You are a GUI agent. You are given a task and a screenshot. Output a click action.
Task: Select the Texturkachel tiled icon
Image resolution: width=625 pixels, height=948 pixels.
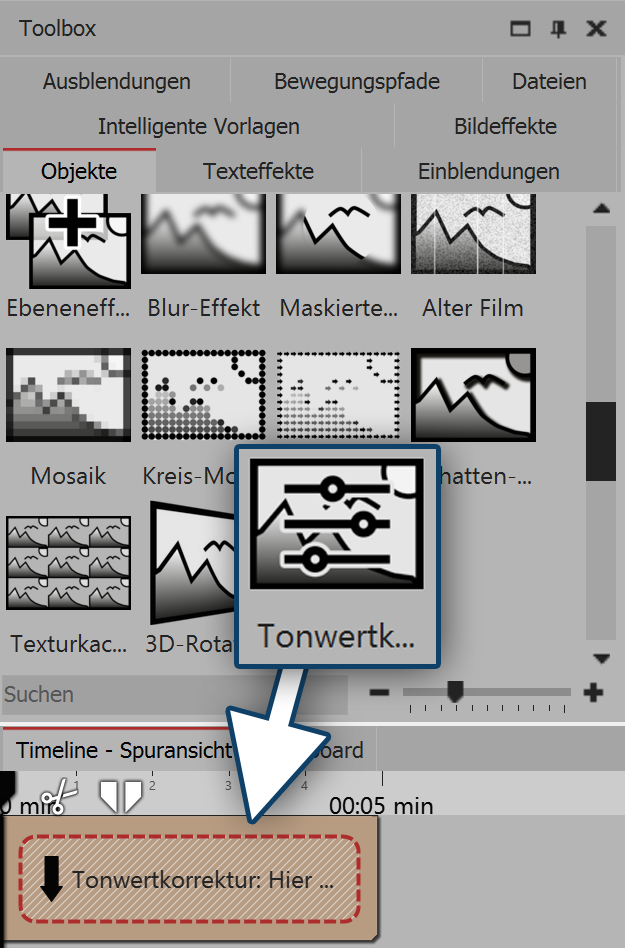68,562
